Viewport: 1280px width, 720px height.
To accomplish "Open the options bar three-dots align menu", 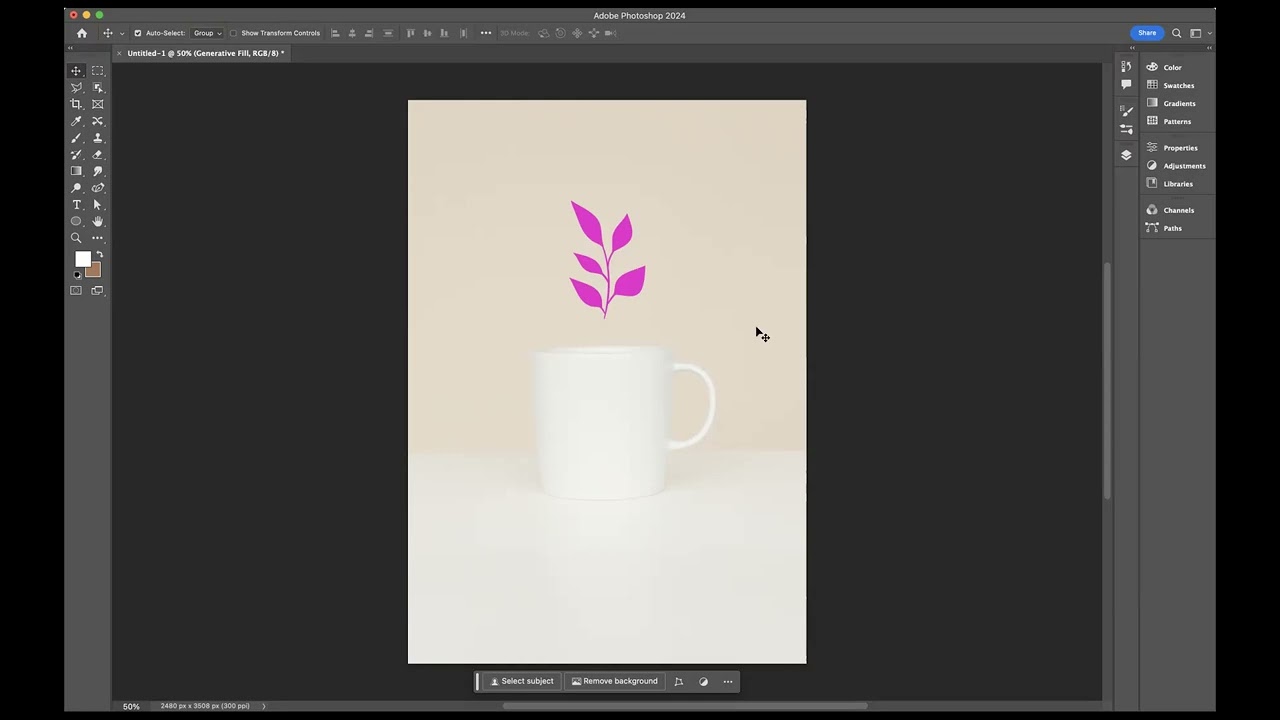I will pos(486,33).
